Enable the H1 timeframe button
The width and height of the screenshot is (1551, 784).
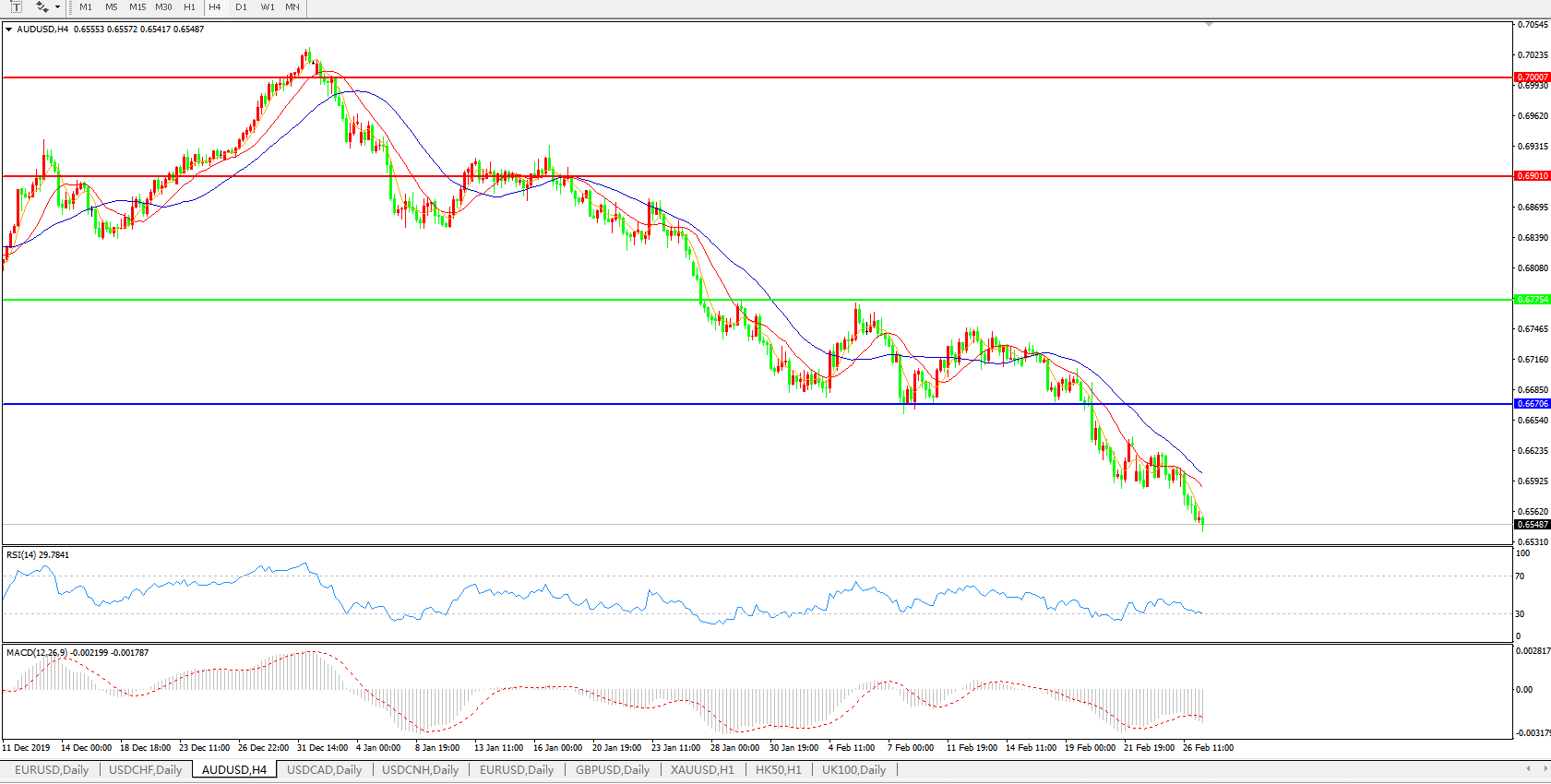(189, 7)
